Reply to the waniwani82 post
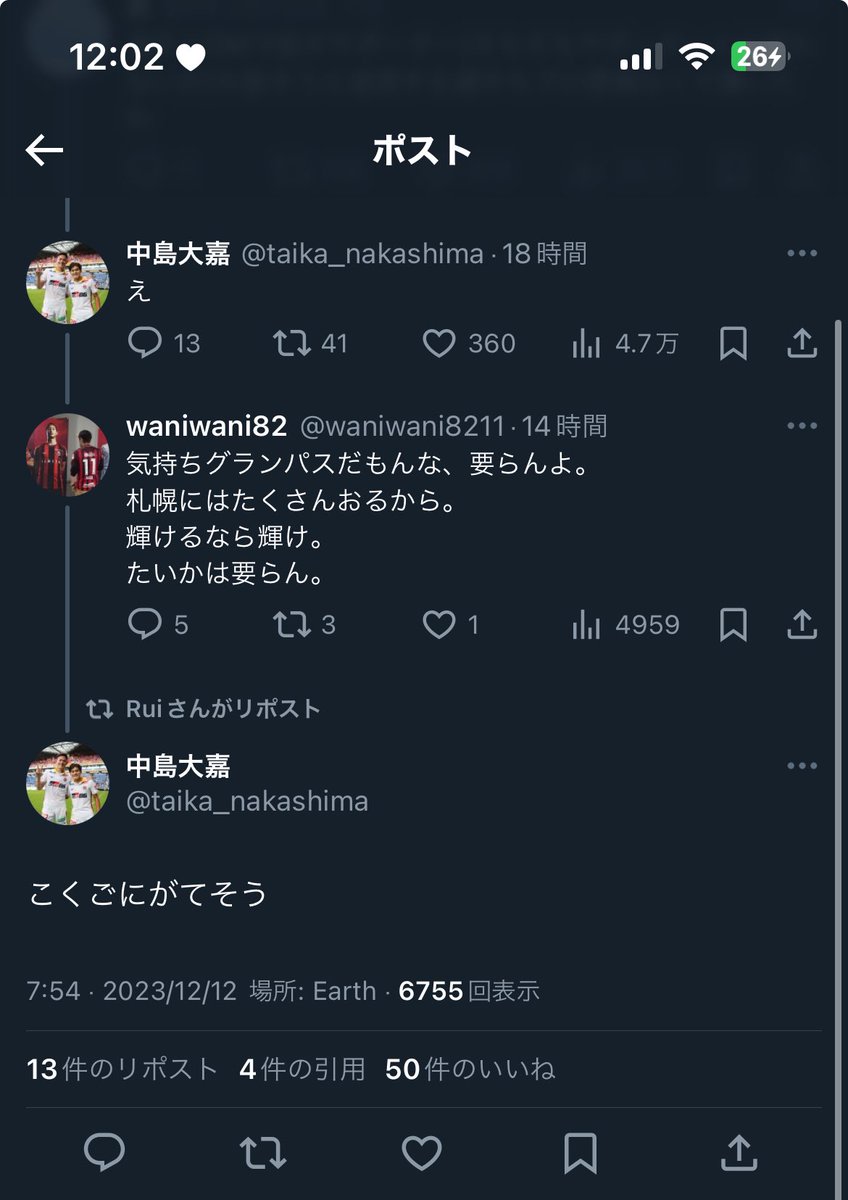The height and width of the screenshot is (1200, 848). click(x=146, y=625)
